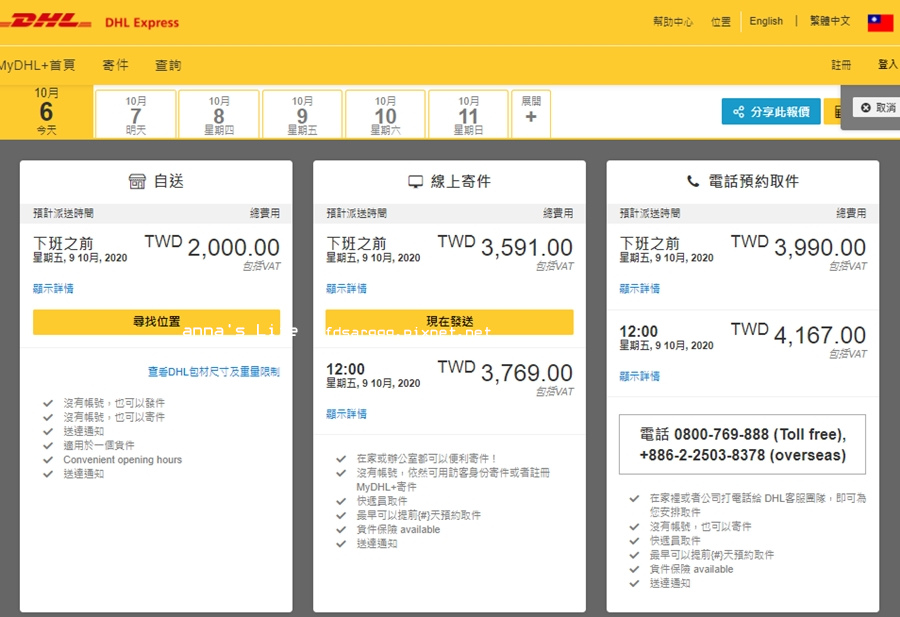Screen dimensions: 900x617
Task: Open the 寄件 menu
Action: [x=115, y=65]
